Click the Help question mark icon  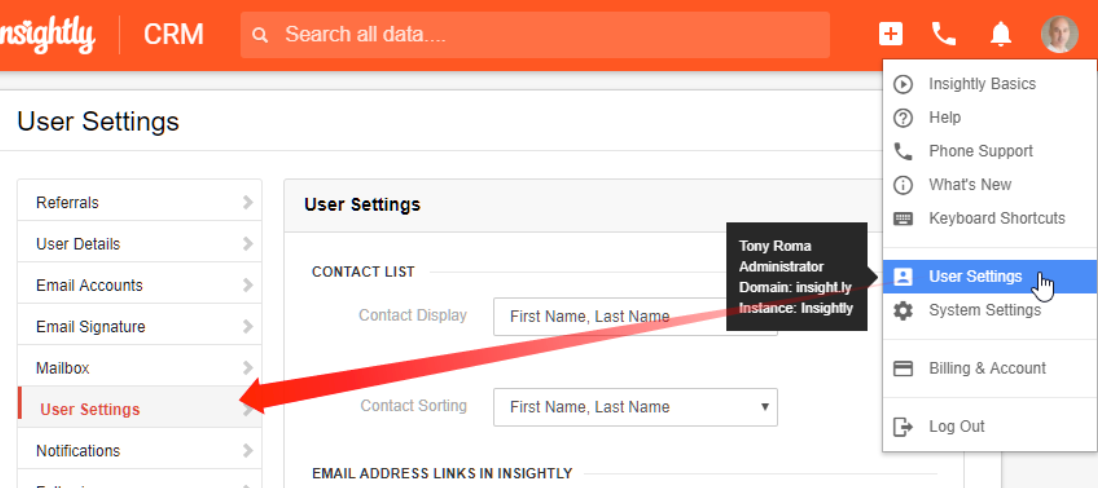[903, 118]
